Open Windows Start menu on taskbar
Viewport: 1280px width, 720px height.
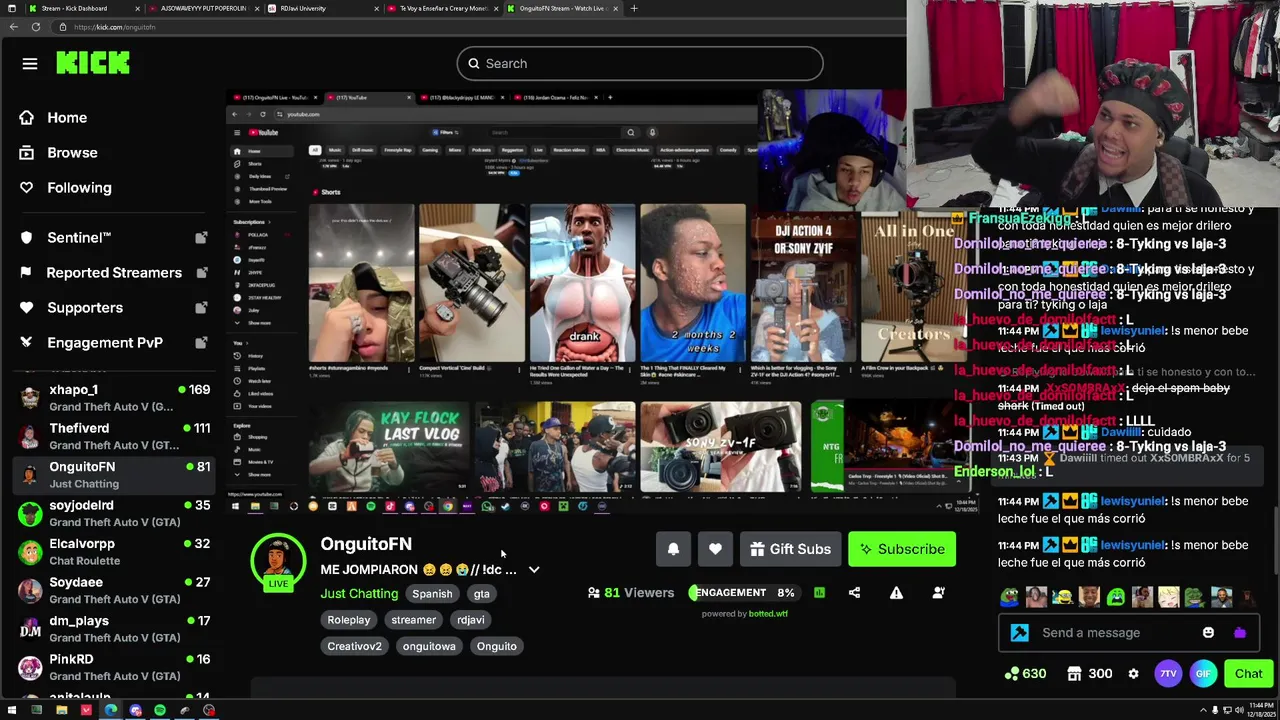(11, 711)
